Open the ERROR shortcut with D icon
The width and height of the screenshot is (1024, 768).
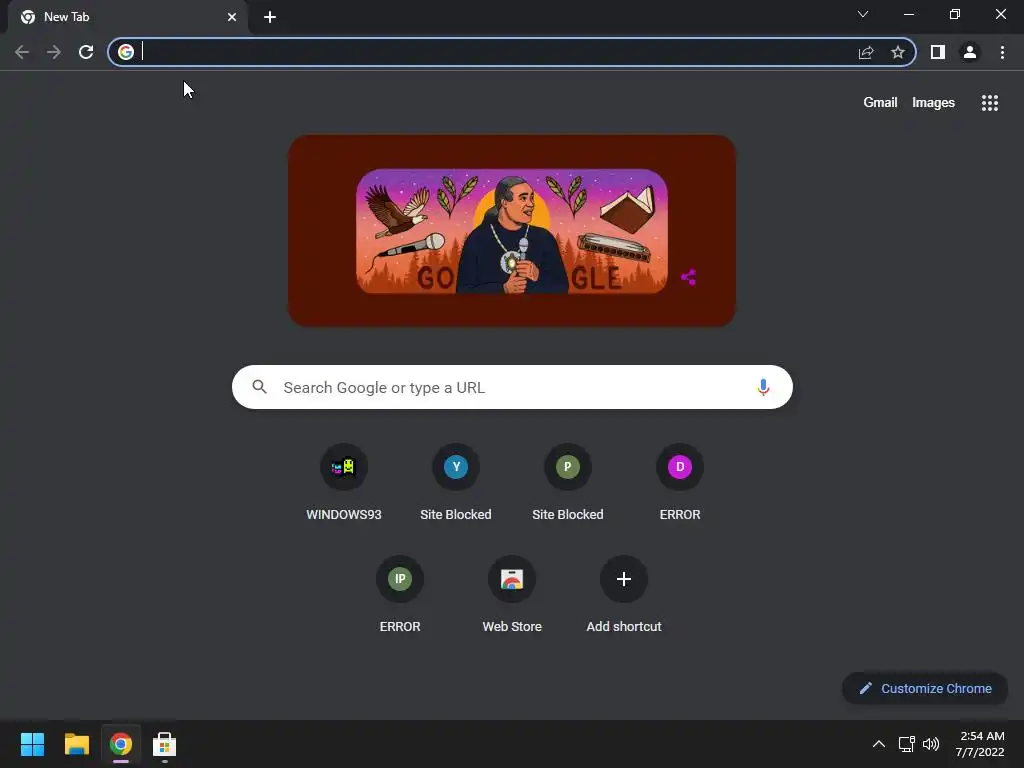pos(680,482)
